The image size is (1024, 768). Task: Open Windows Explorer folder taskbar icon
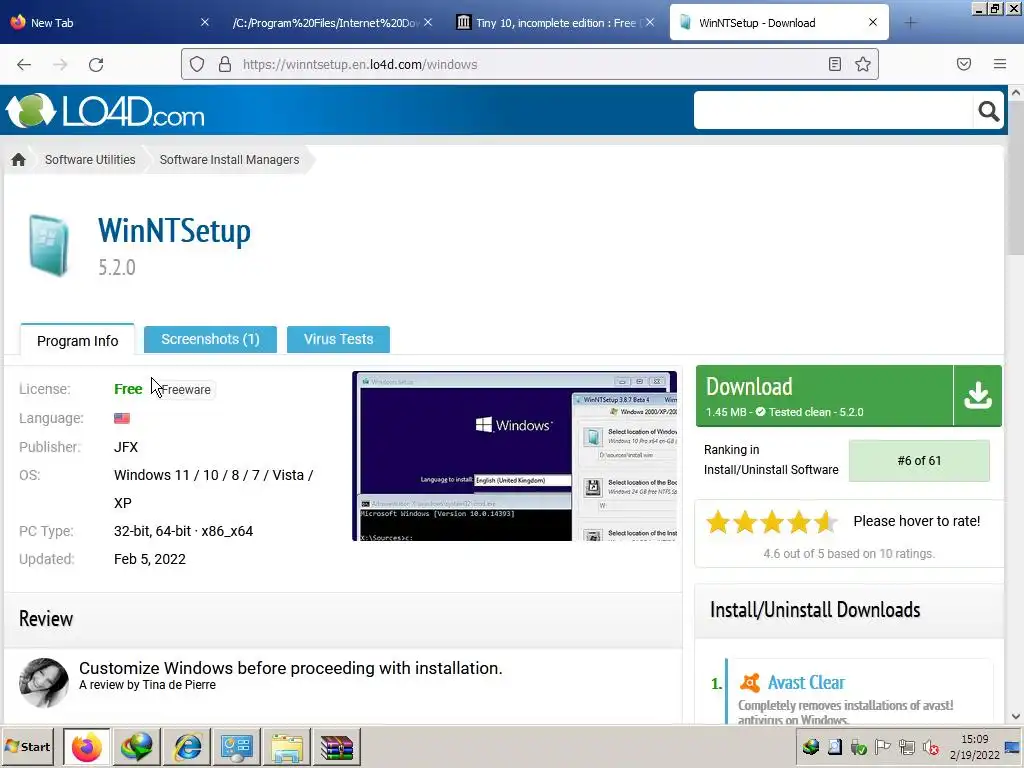pyautogui.click(x=287, y=747)
